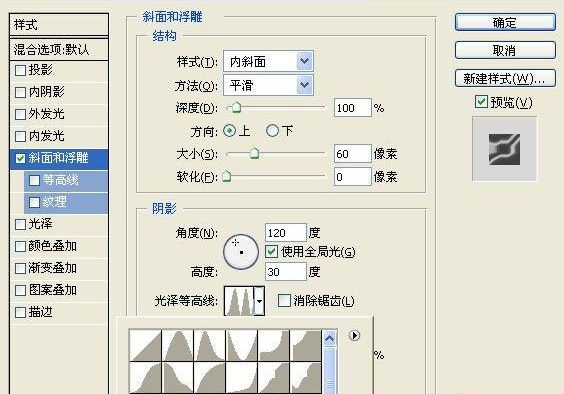Uncheck 使用全局光(G) global light
This screenshot has height=394, width=564.
click(x=272, y=252)
